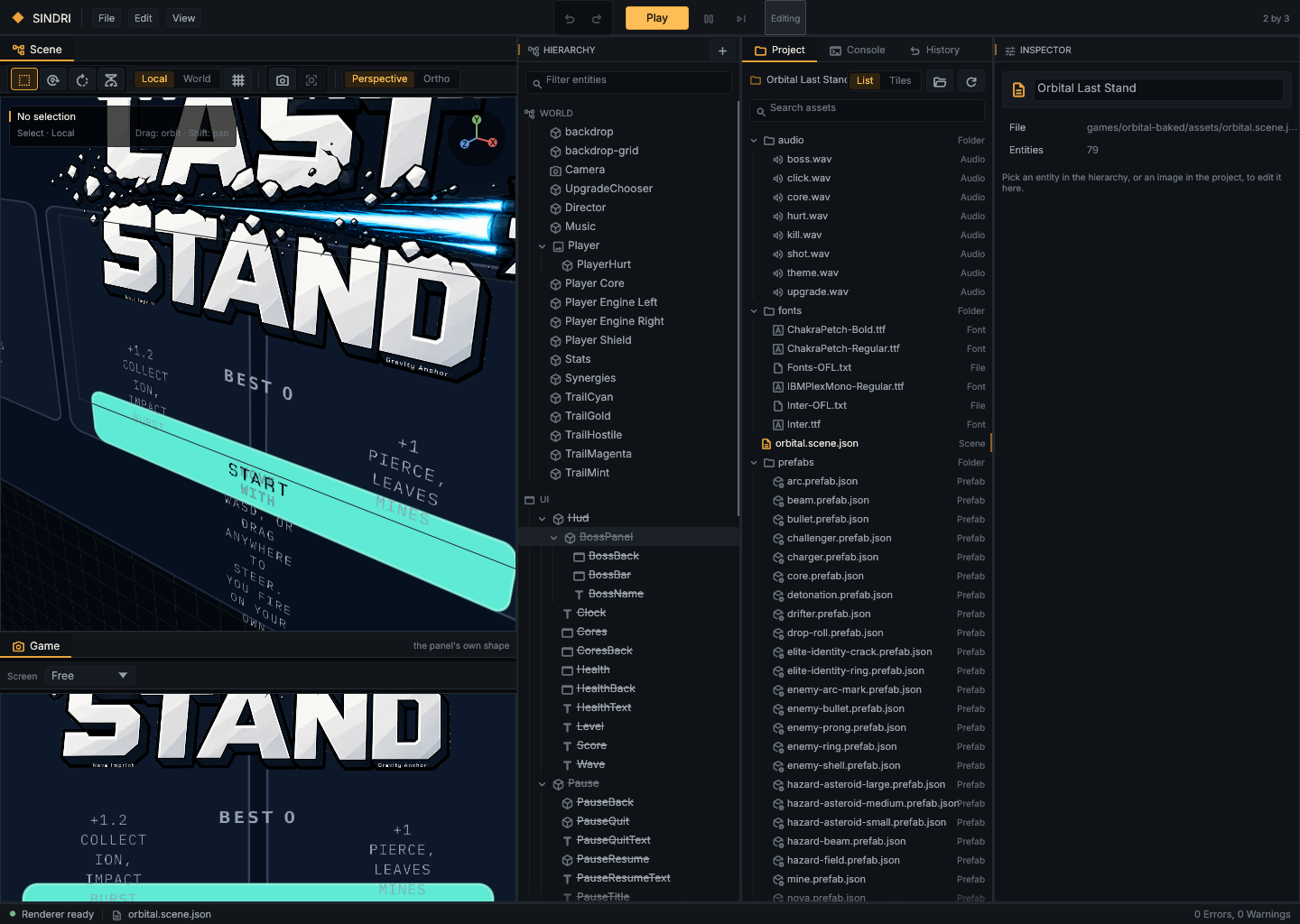Collapse the Hud node in hierarchy
Viewport: 1300px width, 924px height.
point(543,519)
